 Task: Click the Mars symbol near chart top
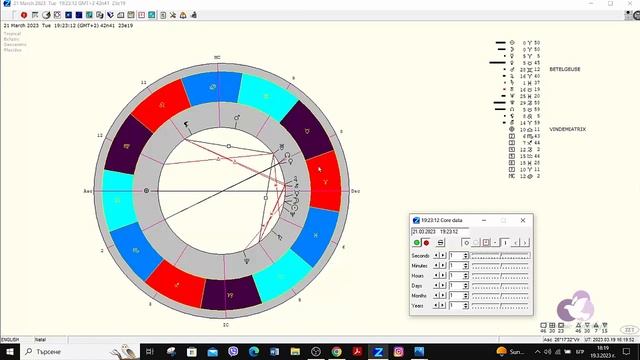pos(237,118)
